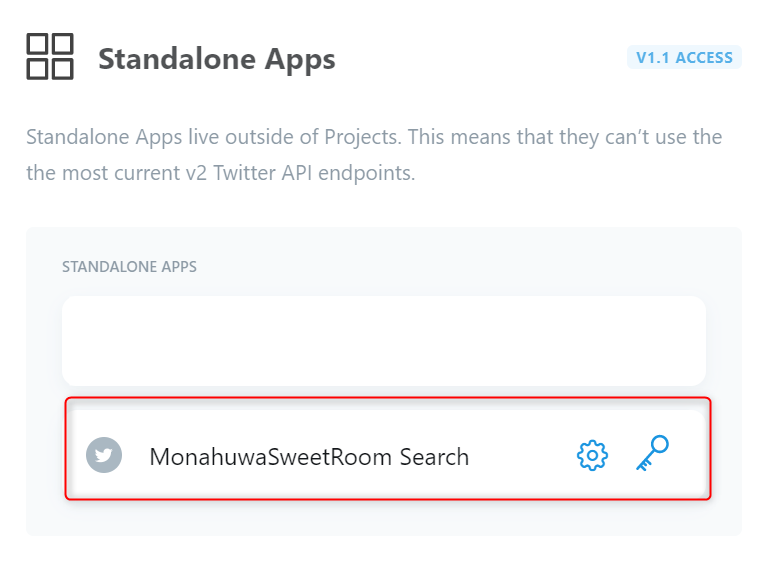Select the MonahuwaSweetRoom Search app name
This screenshot has width=774, height=563.
[308, 457]
